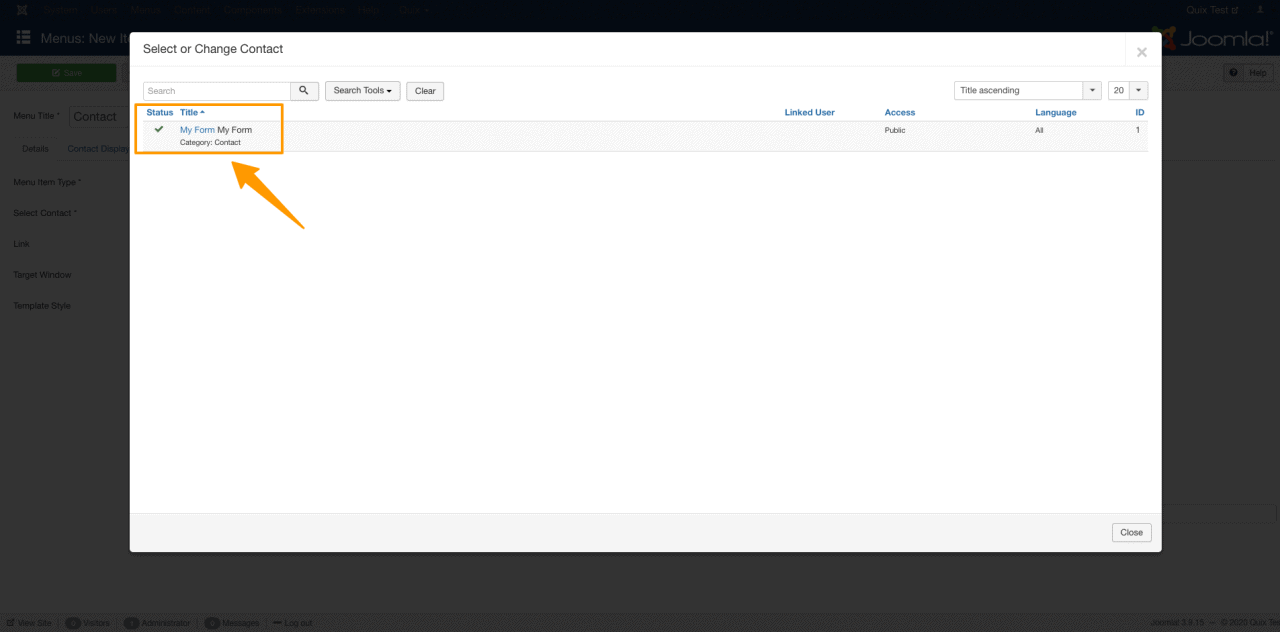
Task: Click the Search input field
Action: pos(217,91)
